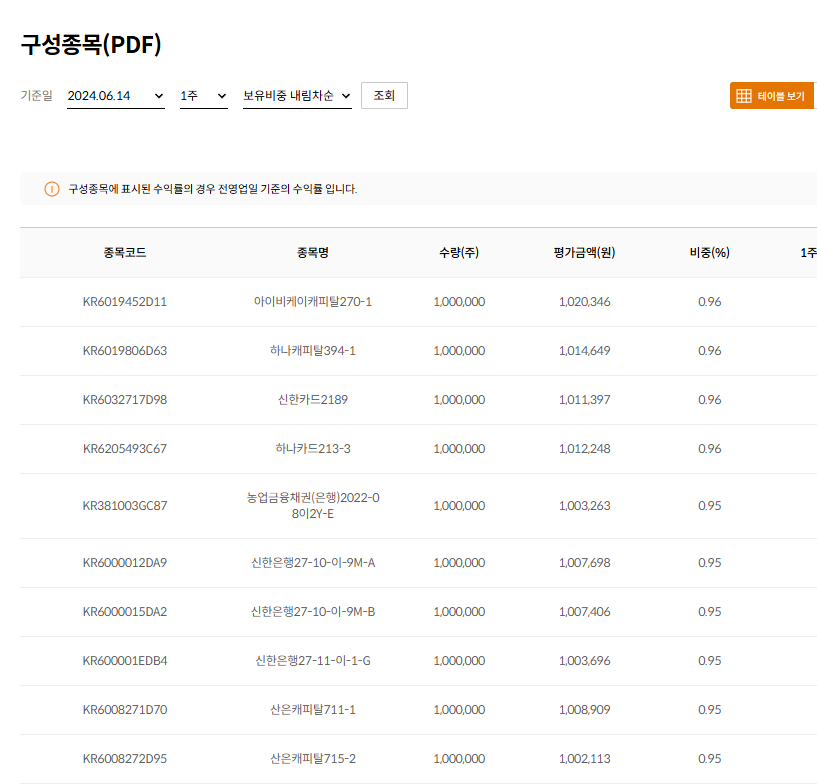Screen dimensions: 817x784
Task: Click the 테이블 보기 button
Action: pos(772,96)
